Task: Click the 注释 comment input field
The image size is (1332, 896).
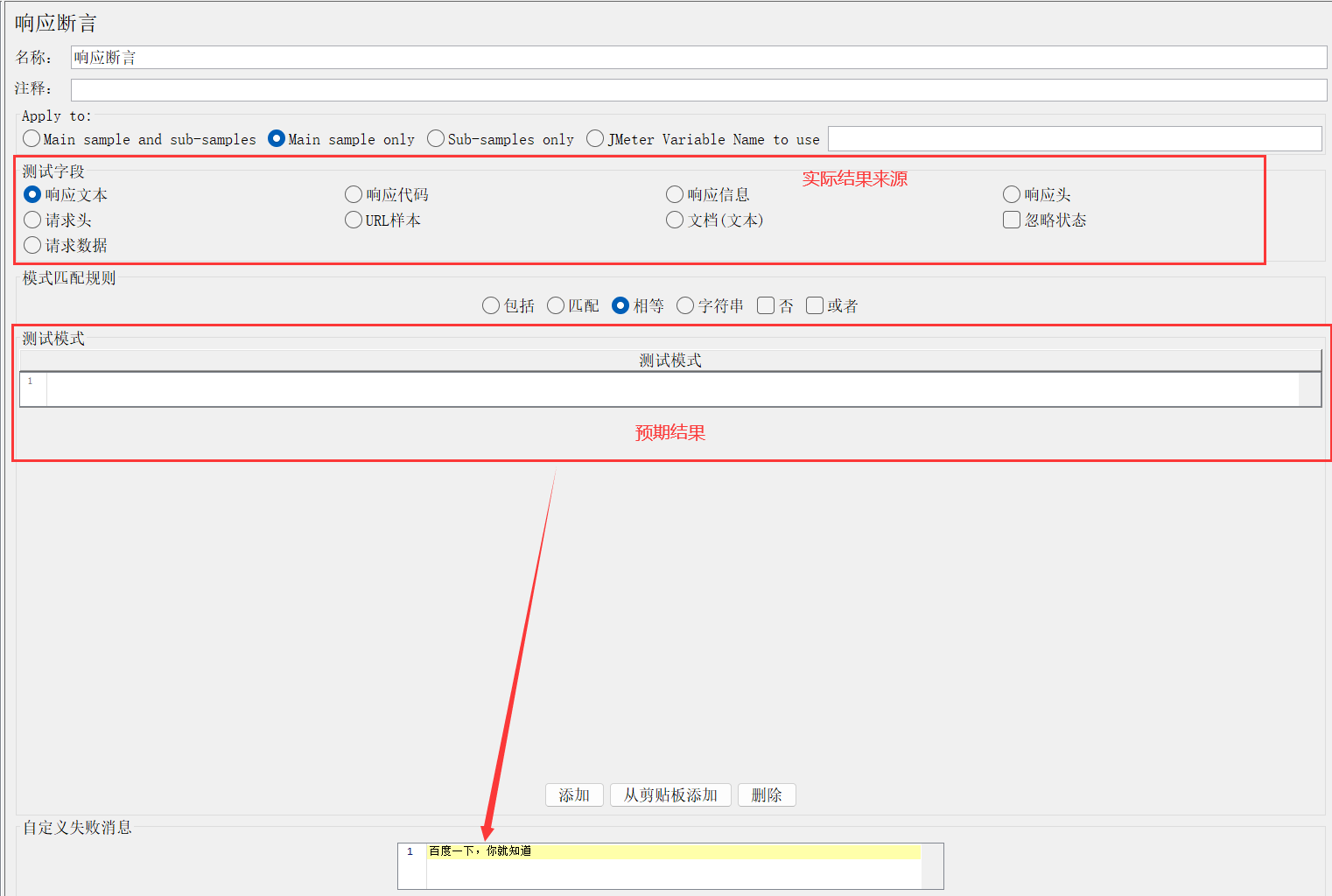Action: click(698, 89)
